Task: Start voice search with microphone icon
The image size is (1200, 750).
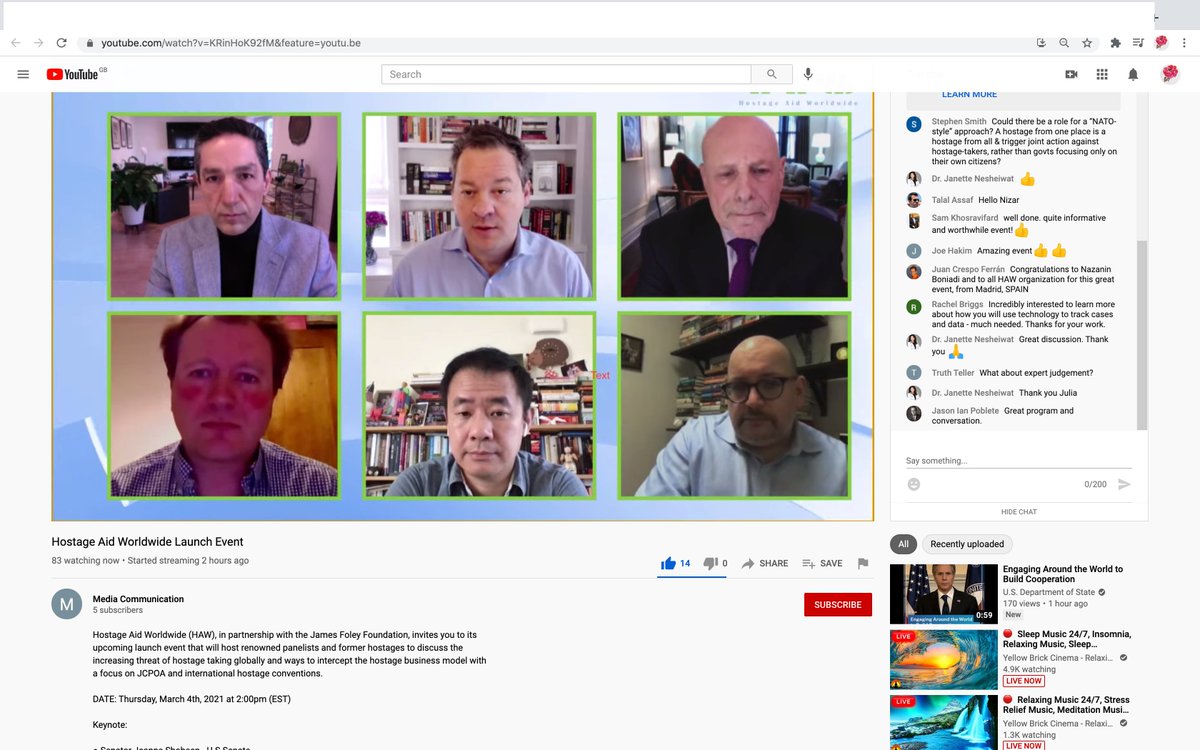Action: click(x=808, y=74)
